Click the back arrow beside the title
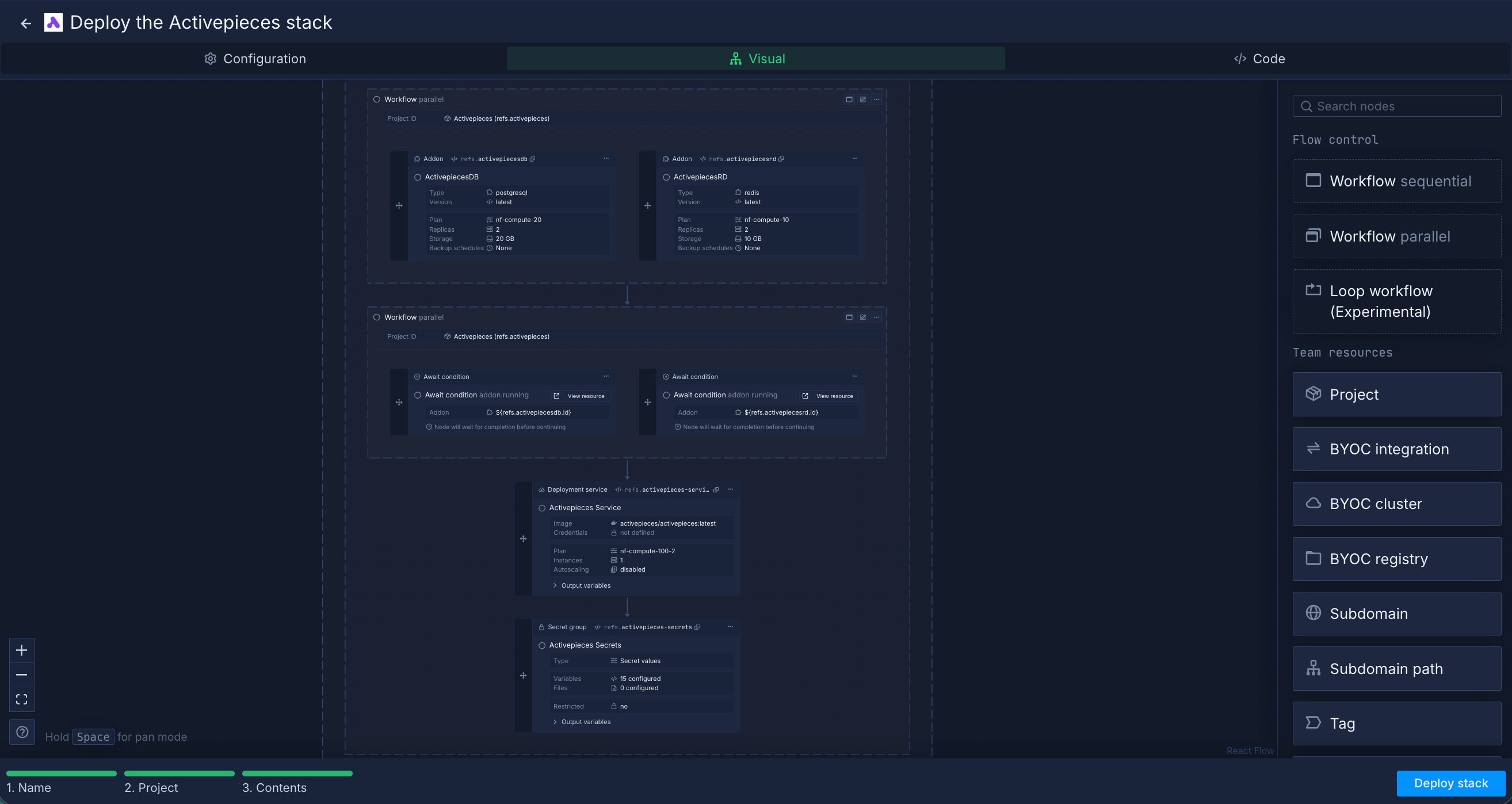This screenshot has height=804, width=1512. point(26,24)
